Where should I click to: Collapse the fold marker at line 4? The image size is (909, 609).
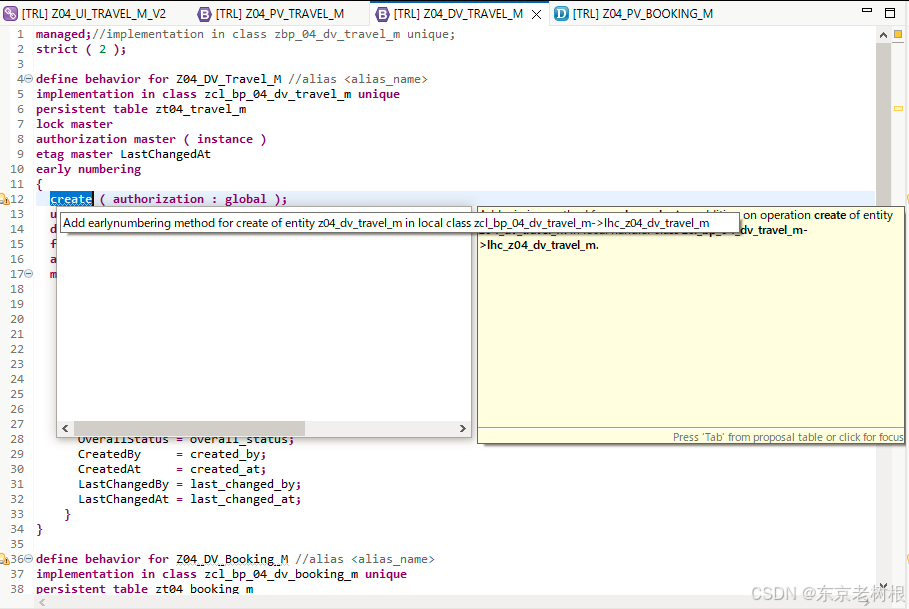(x=28, y=78)
